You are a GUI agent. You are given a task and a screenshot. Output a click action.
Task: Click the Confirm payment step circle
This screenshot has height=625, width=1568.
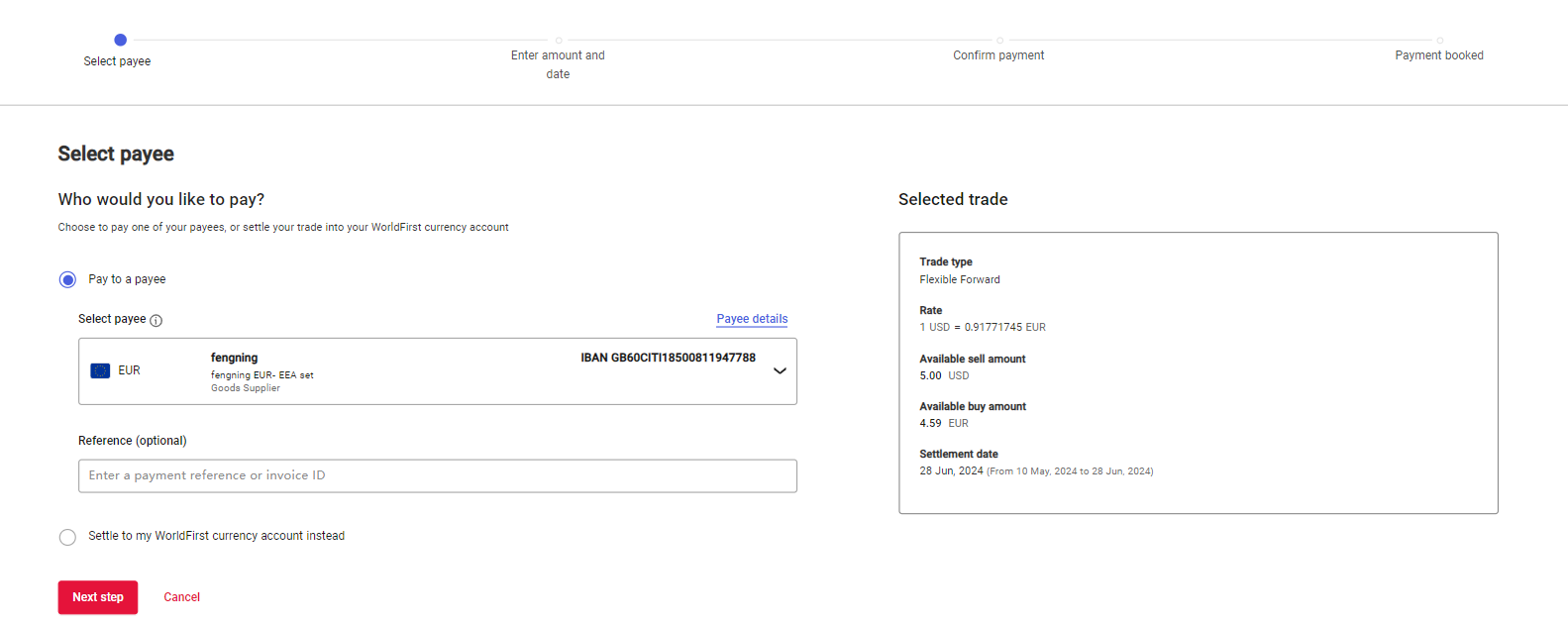(999, 41)
